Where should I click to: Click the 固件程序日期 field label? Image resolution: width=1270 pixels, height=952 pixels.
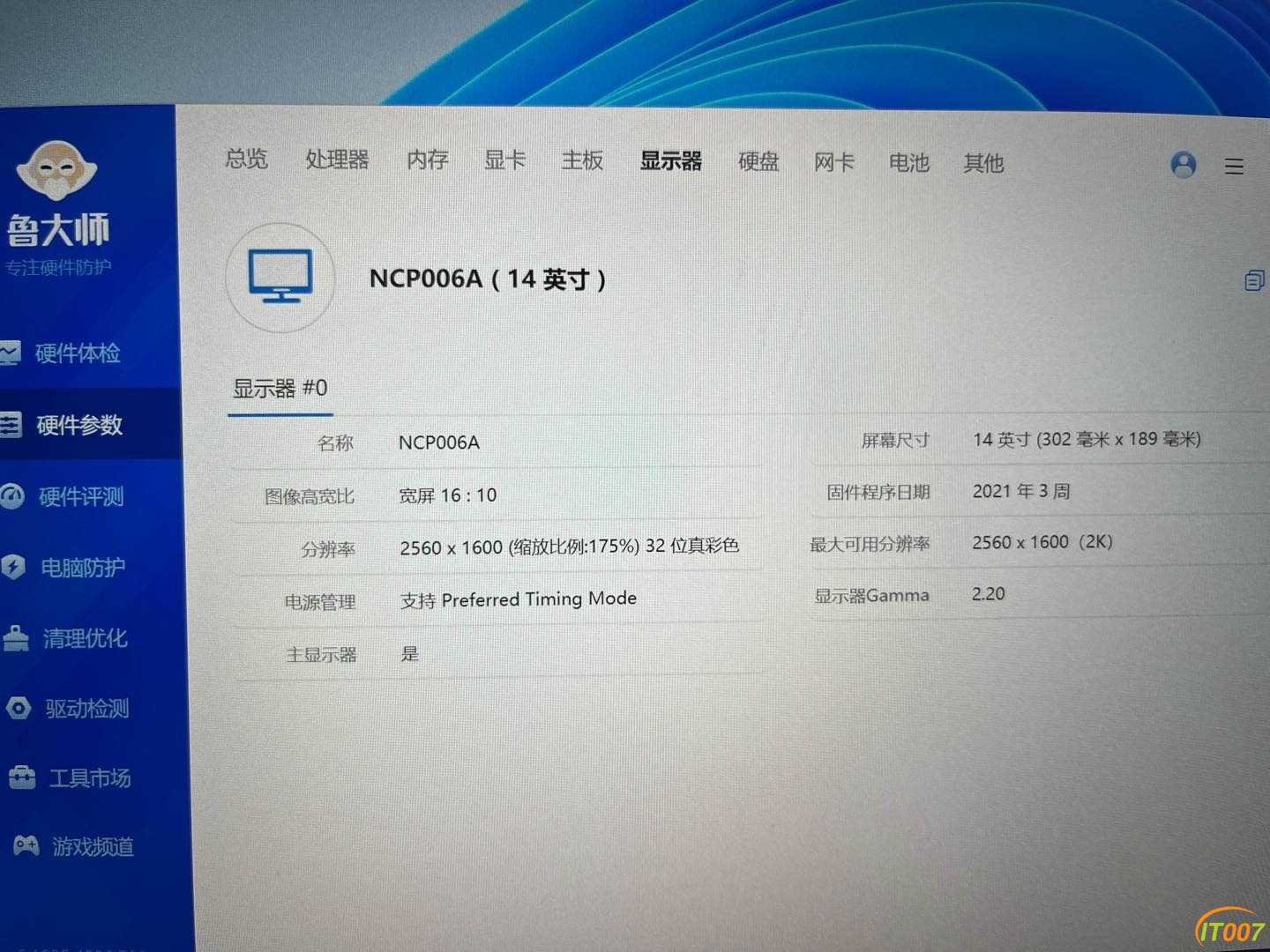click(878, 492)
